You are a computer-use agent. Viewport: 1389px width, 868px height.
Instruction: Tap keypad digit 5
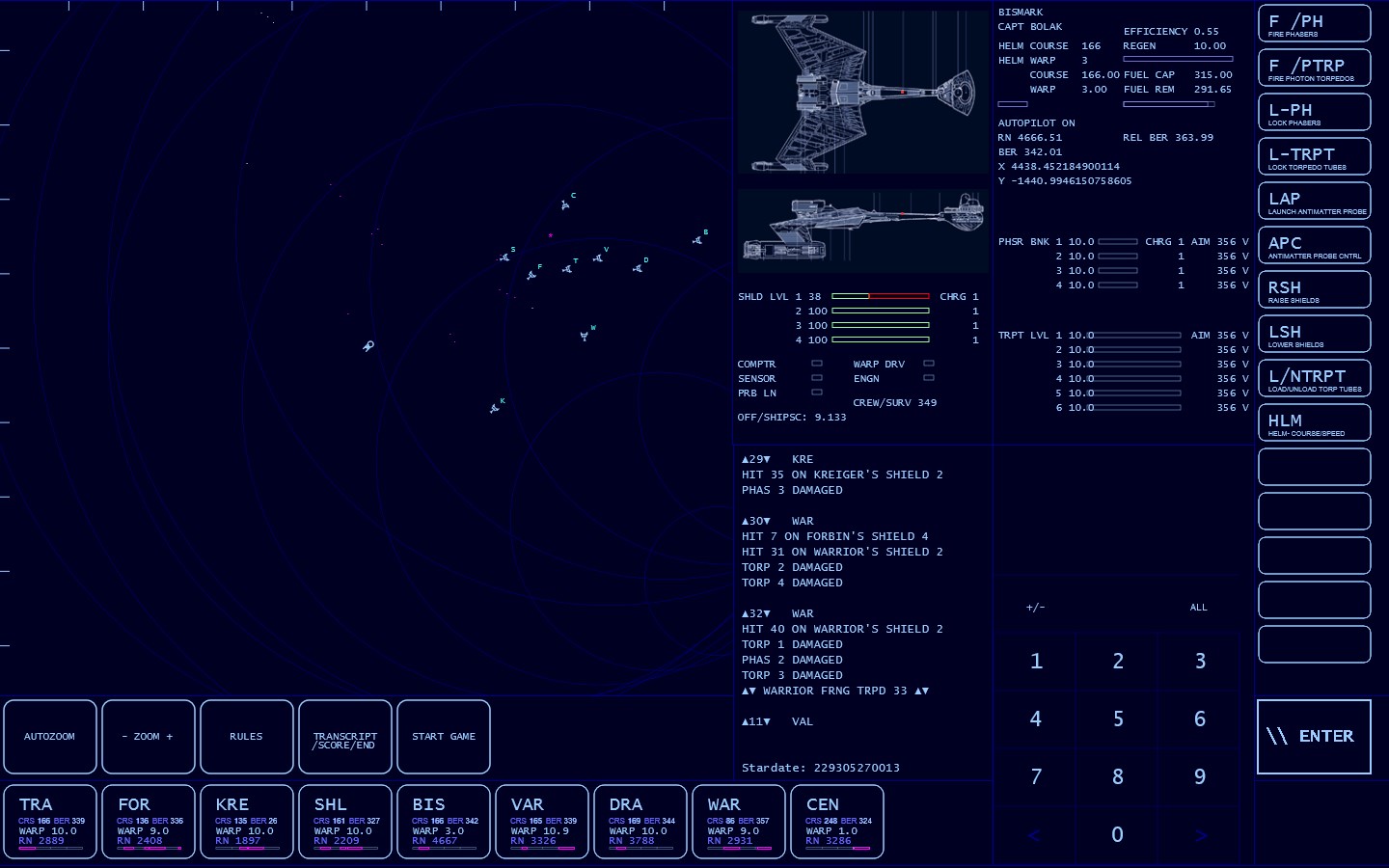[1118, 719]
